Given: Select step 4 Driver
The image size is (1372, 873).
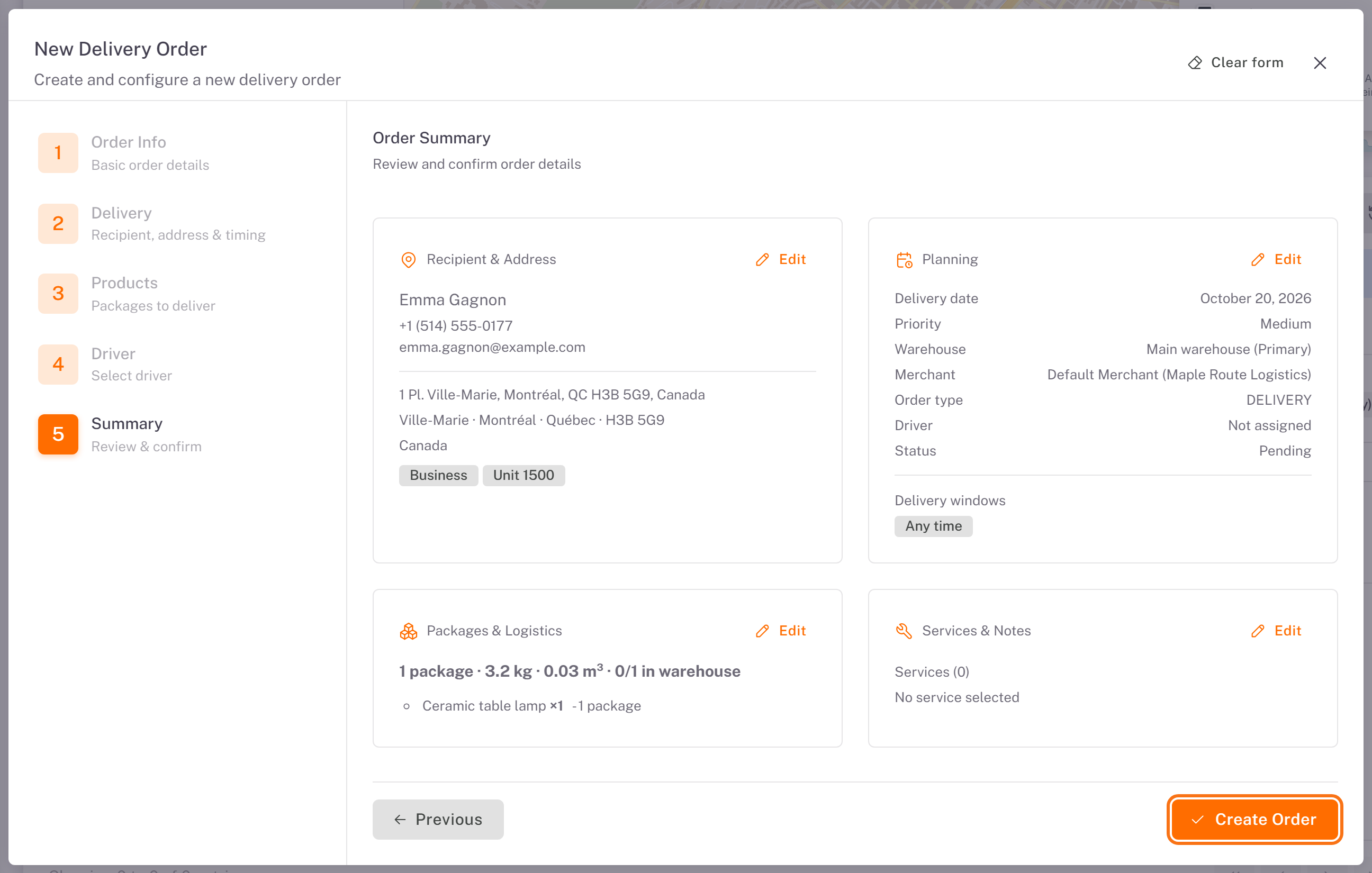Looking at the screenshot, I should (x=105, y=365).
